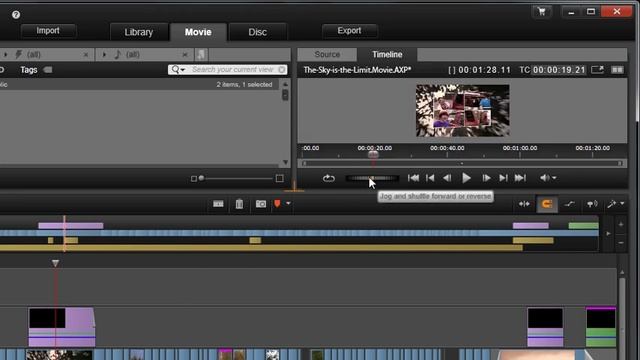Click the trash delete toolbar icon
Viewport: 640px width, 360px height.
coord(239,204)
